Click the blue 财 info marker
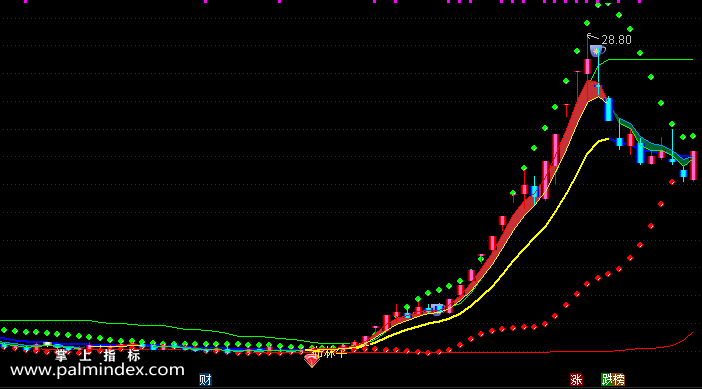Viewport: 702px width, 389px height. coord(205,380)
